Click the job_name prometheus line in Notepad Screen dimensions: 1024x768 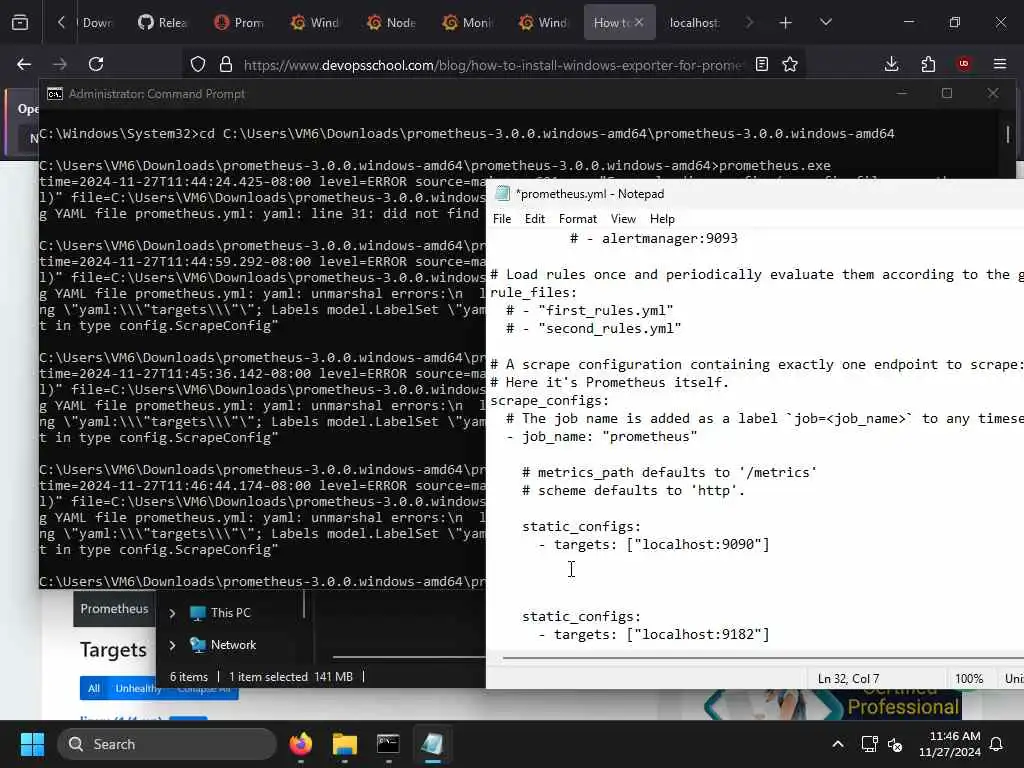(x=601, y=436)
